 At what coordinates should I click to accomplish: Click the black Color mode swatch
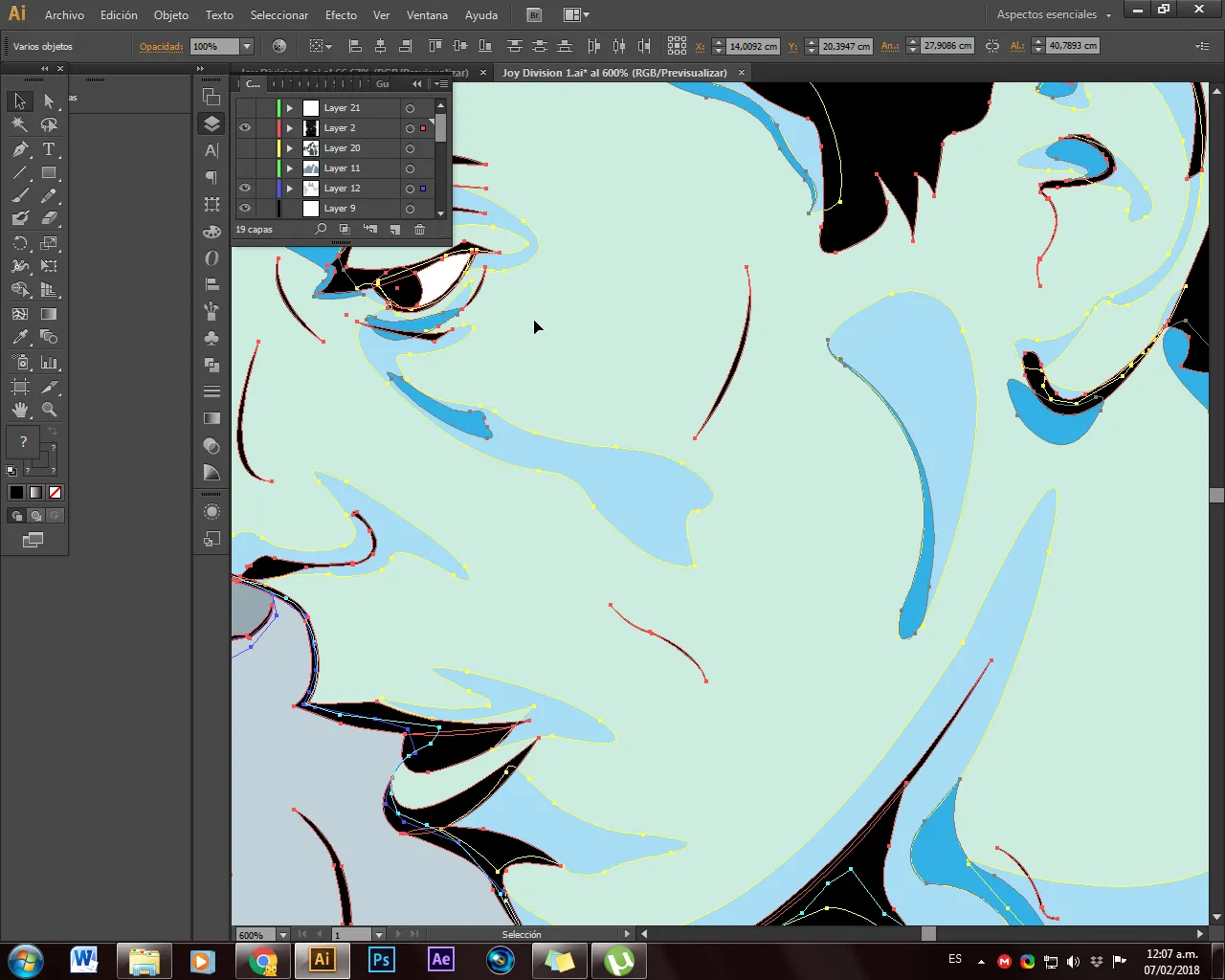tap(16, 492)
